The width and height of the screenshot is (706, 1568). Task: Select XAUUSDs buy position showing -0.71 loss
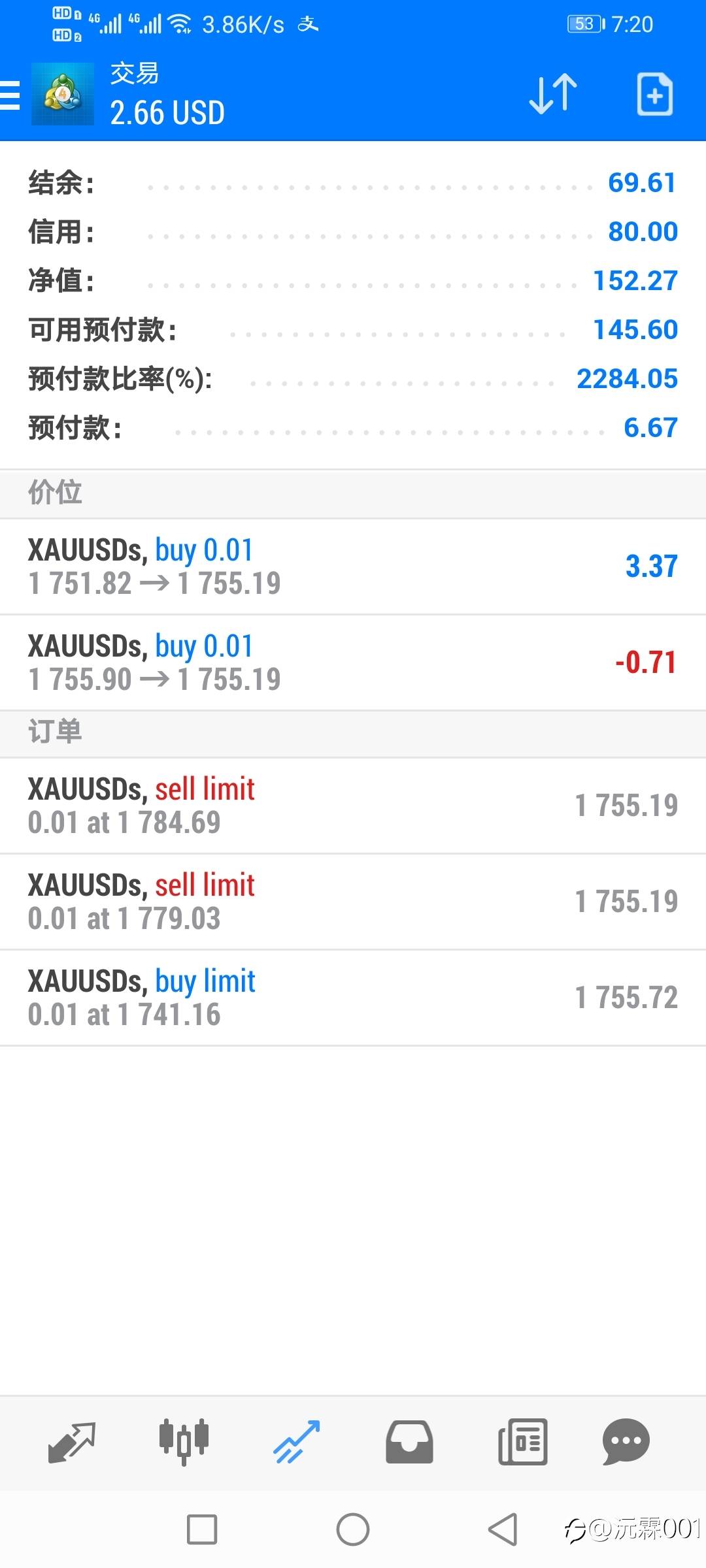[353, 662]
